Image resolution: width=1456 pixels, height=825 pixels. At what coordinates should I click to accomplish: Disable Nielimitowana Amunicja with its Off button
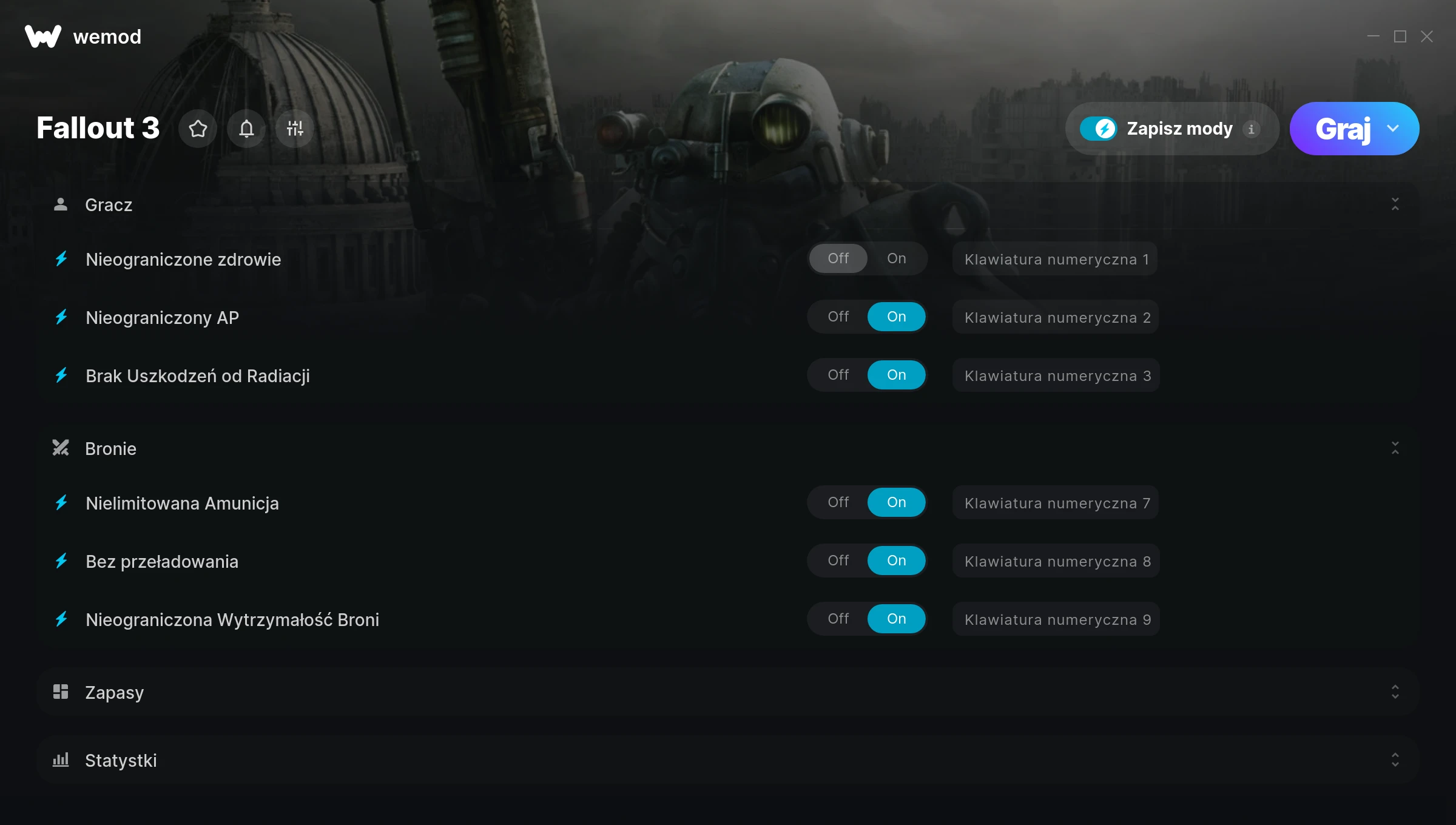pos(838,502)
